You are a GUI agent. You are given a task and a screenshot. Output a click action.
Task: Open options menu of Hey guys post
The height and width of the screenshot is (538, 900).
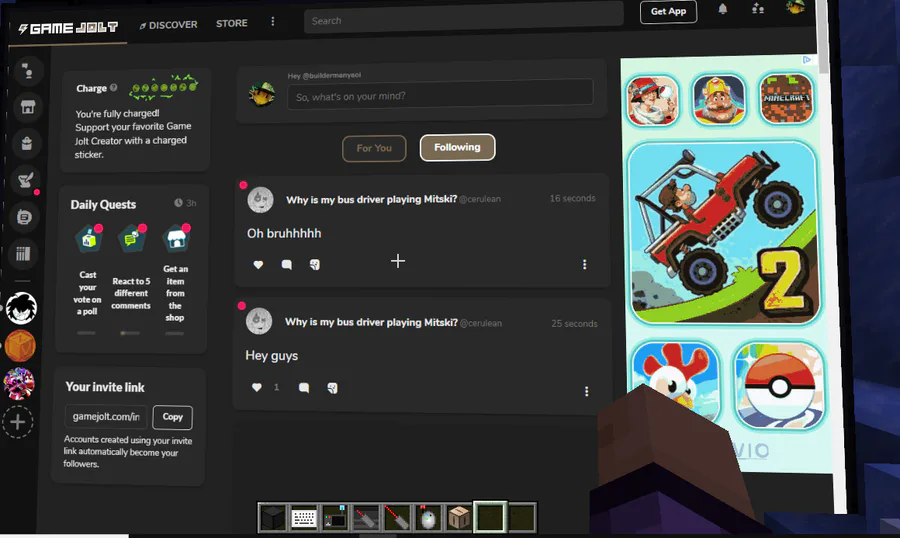click(x=586, y=391)
